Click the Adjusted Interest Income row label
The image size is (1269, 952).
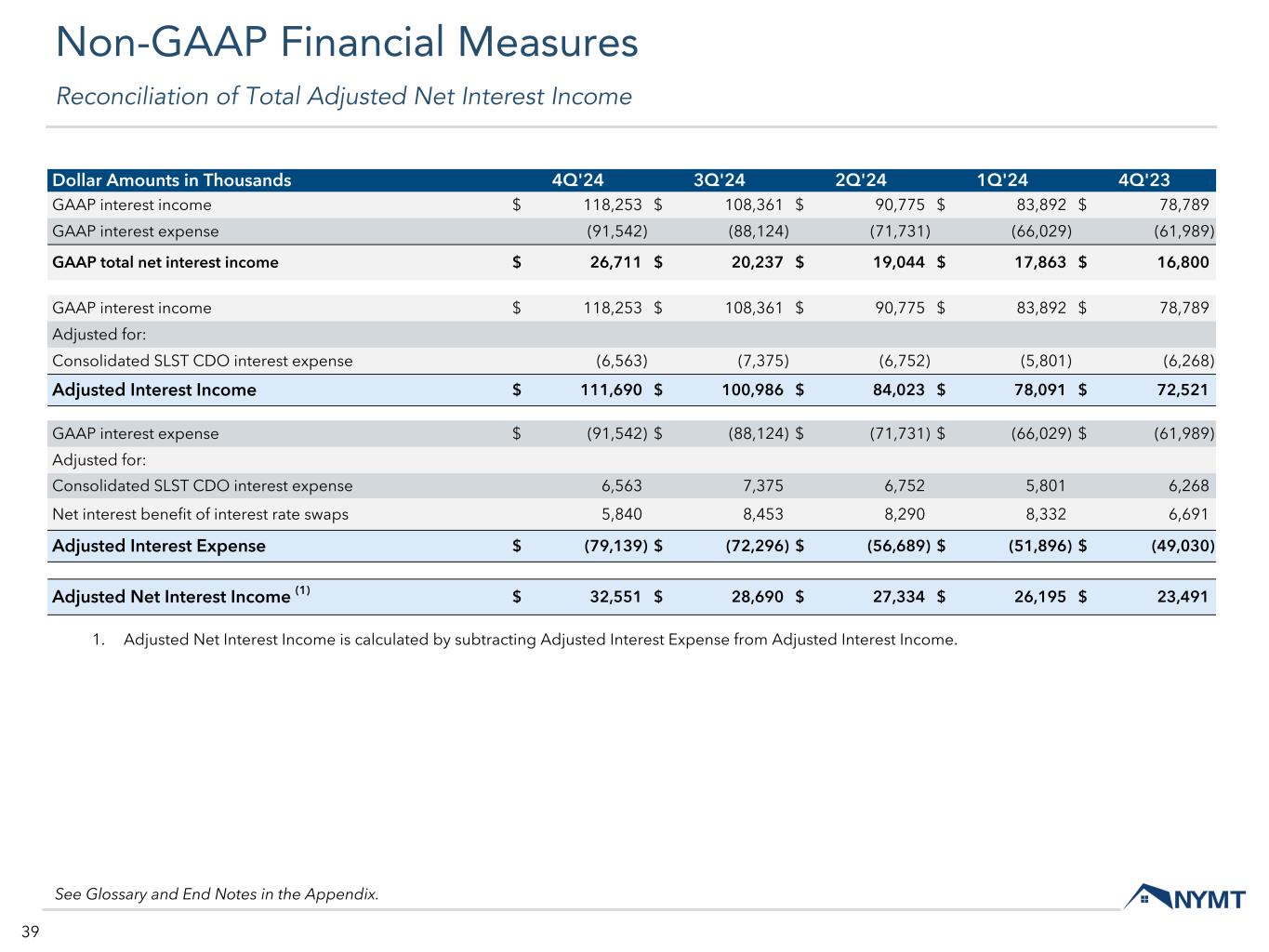point(154,390)
